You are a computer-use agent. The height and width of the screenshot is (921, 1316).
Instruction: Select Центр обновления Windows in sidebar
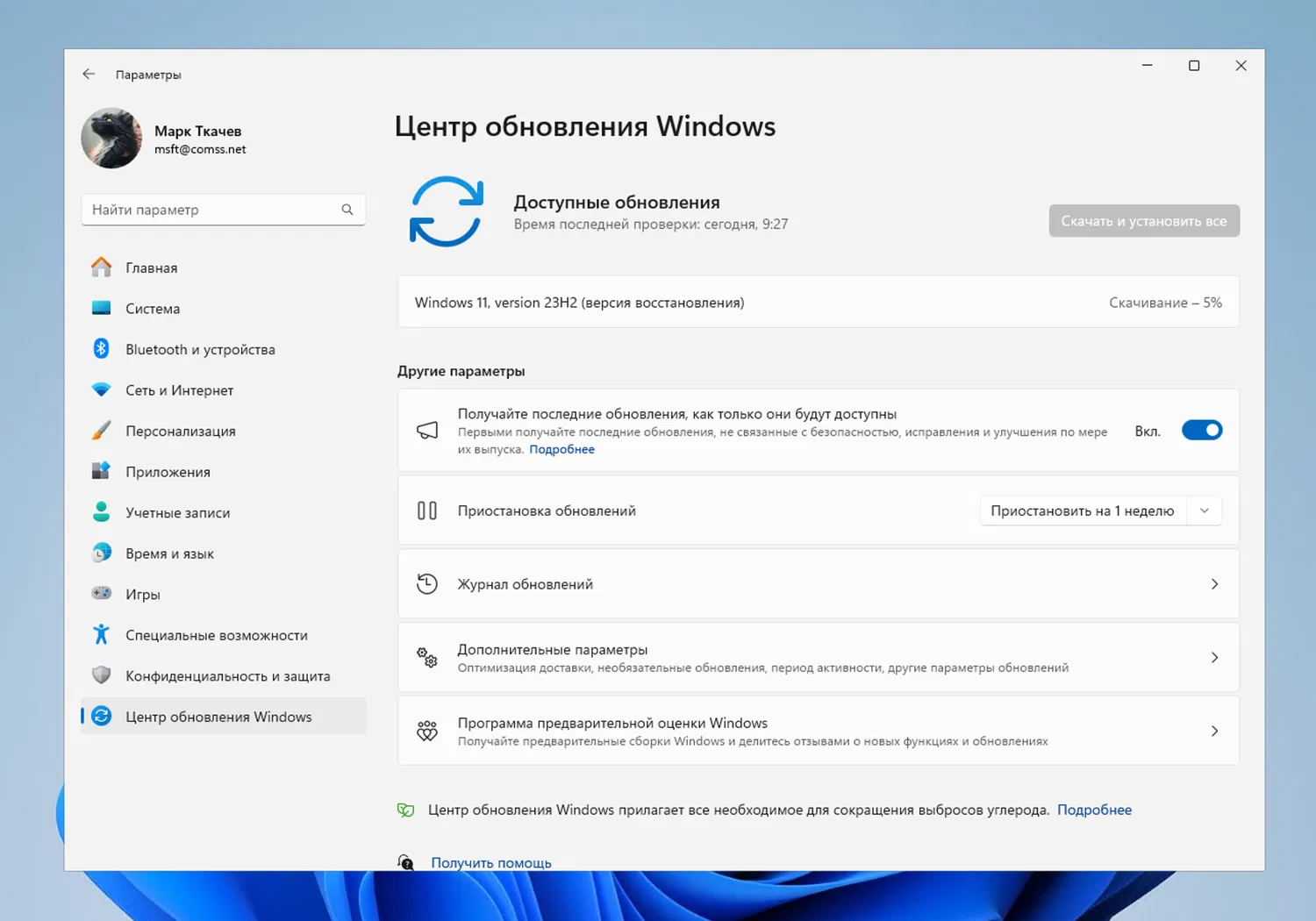tap(224, 717)
